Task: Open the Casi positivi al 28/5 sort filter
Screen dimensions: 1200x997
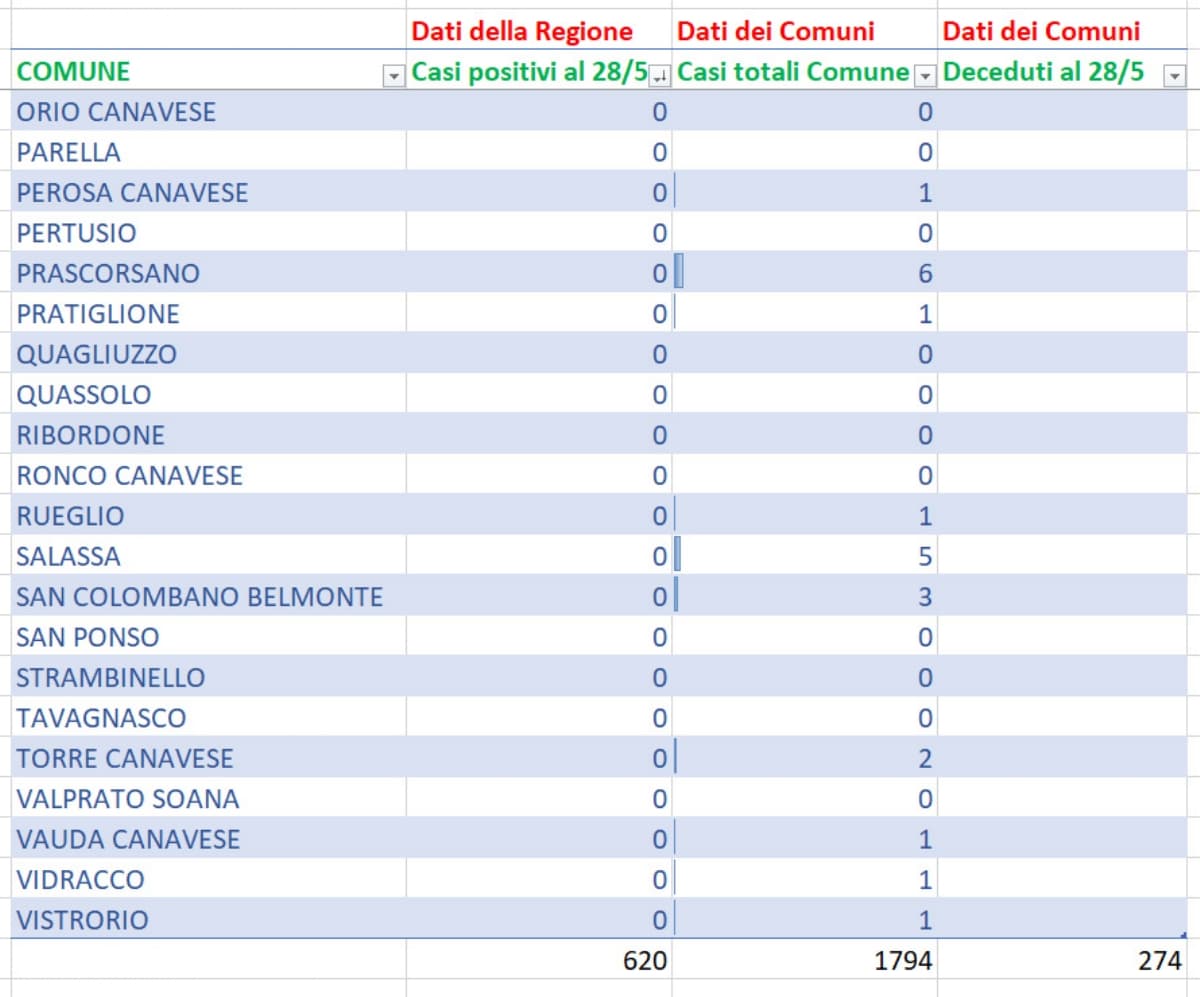Action: click(x=660, y=75)
